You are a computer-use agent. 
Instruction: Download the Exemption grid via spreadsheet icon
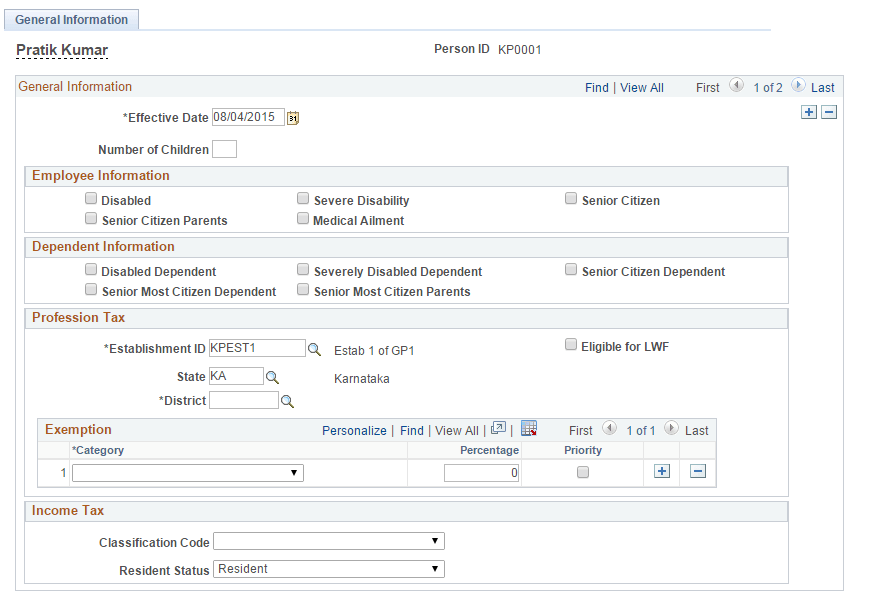point(529,430)
